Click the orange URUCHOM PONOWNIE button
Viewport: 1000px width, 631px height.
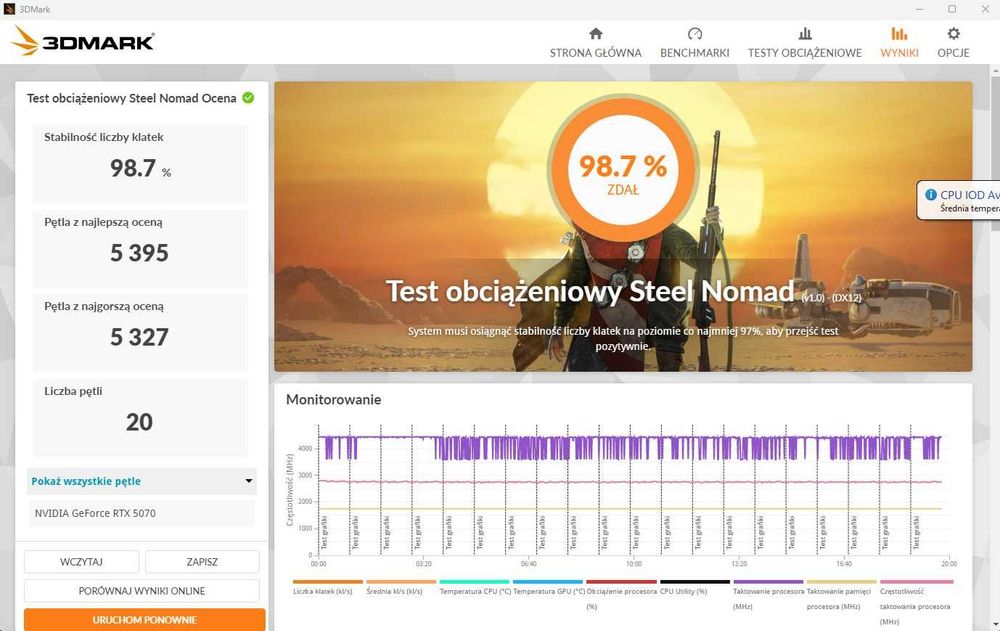click(x=145, y=620)
